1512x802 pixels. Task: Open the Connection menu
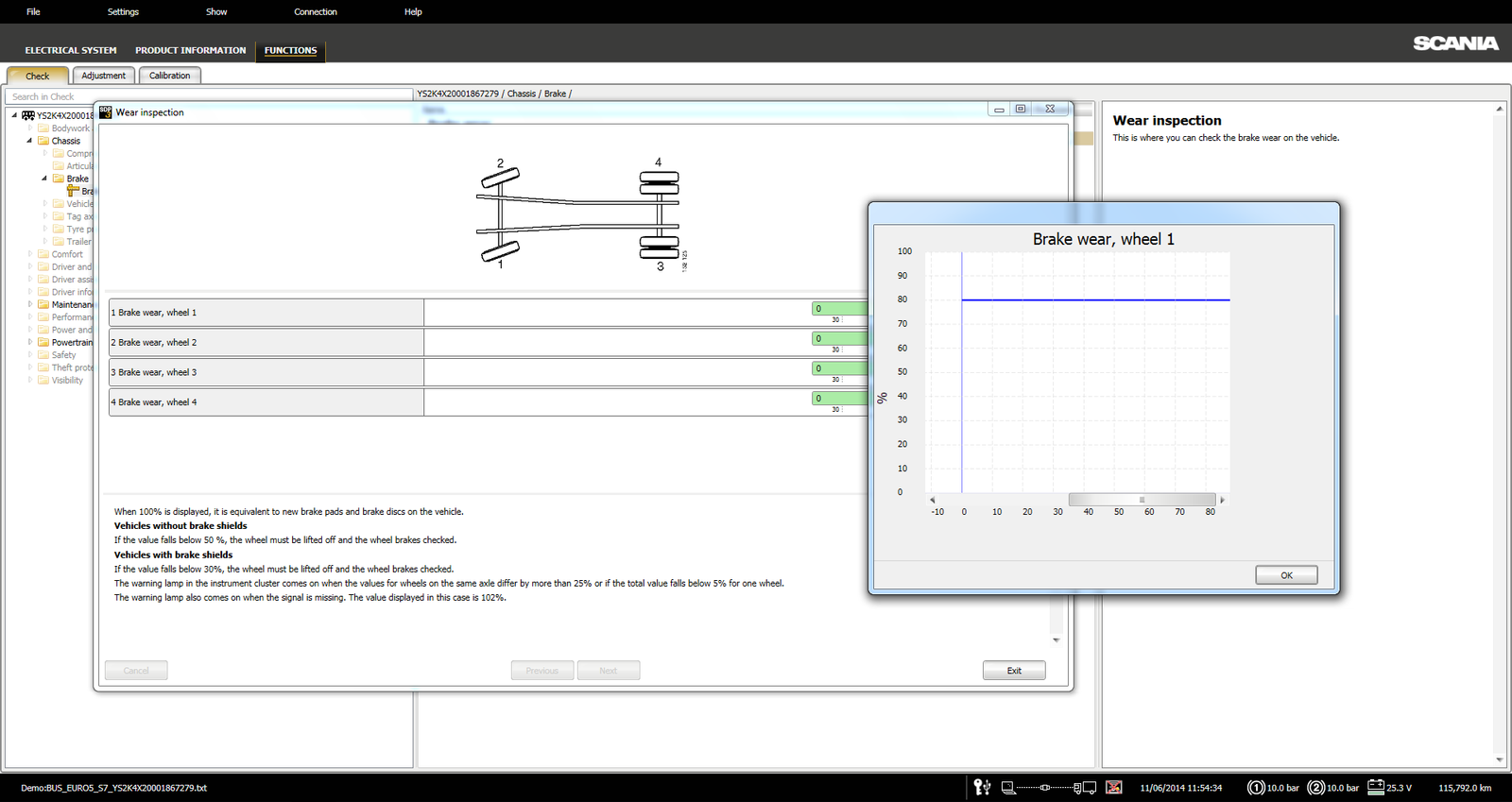click(316, 11)
